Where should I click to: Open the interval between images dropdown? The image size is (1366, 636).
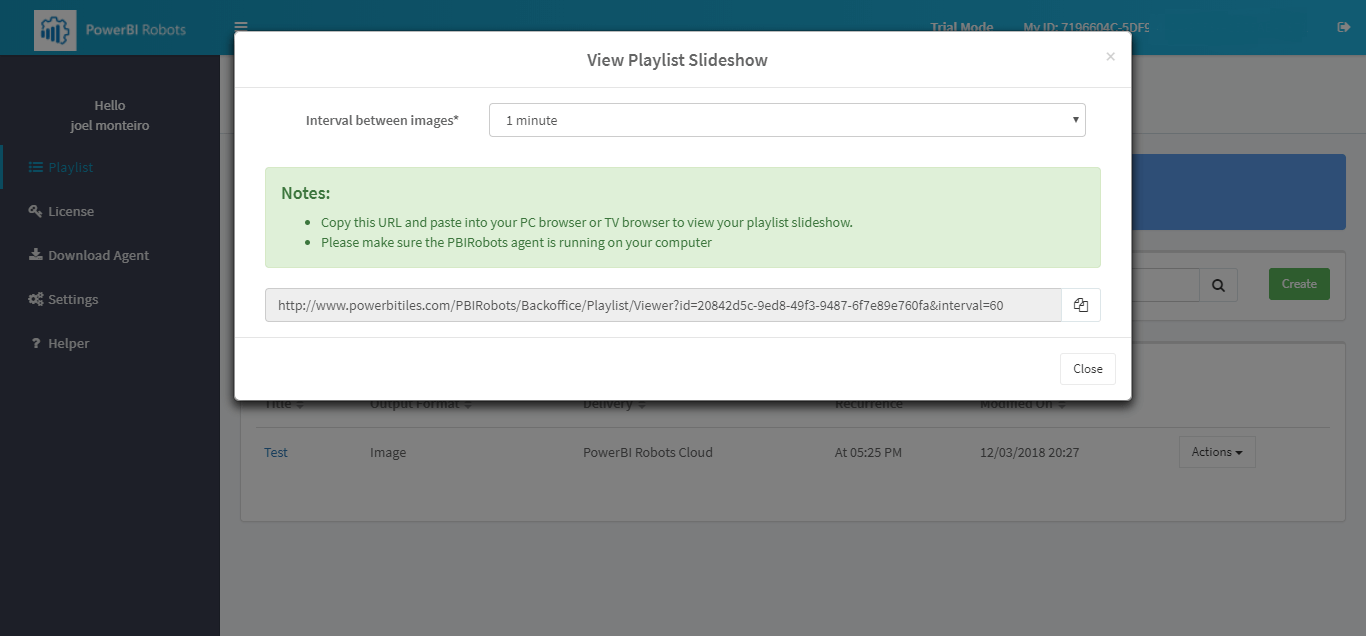click(786, 119)
